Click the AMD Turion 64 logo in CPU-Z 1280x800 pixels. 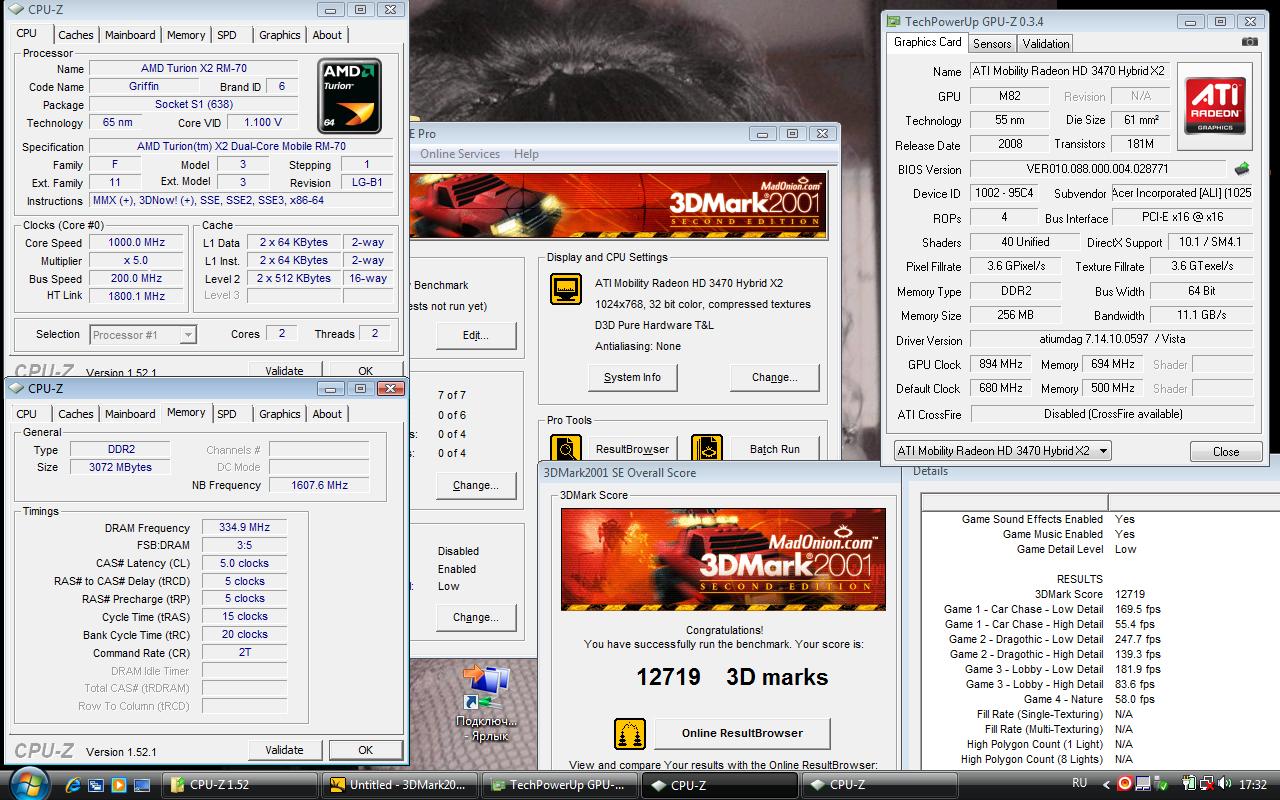click(x=349, y=96)
